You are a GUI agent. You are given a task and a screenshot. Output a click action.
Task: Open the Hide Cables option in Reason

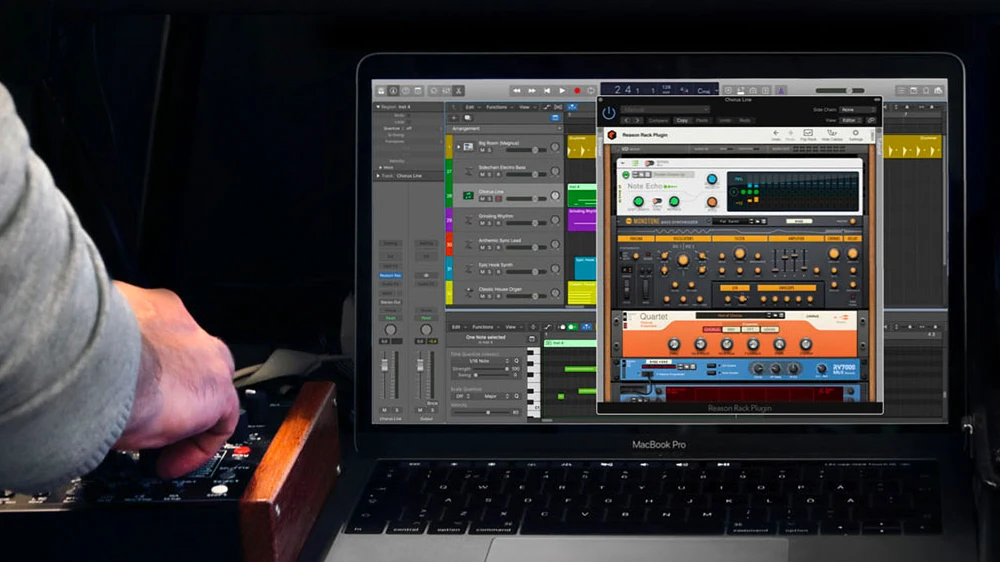833,134
